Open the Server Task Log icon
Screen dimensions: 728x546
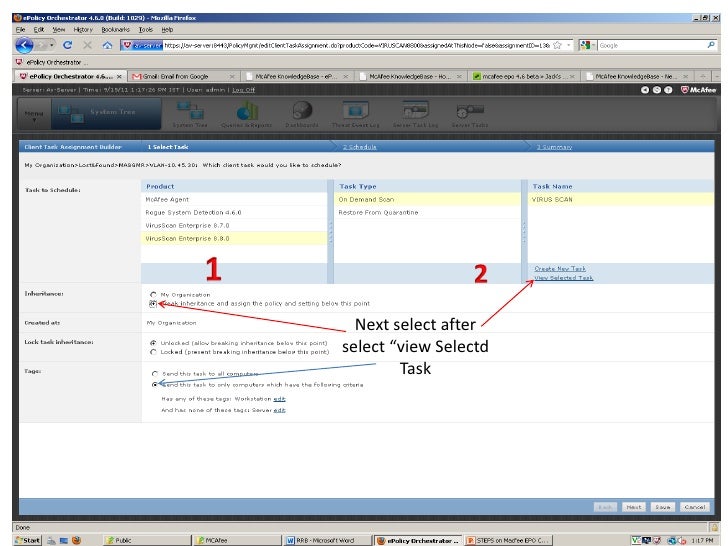[415, 115]
